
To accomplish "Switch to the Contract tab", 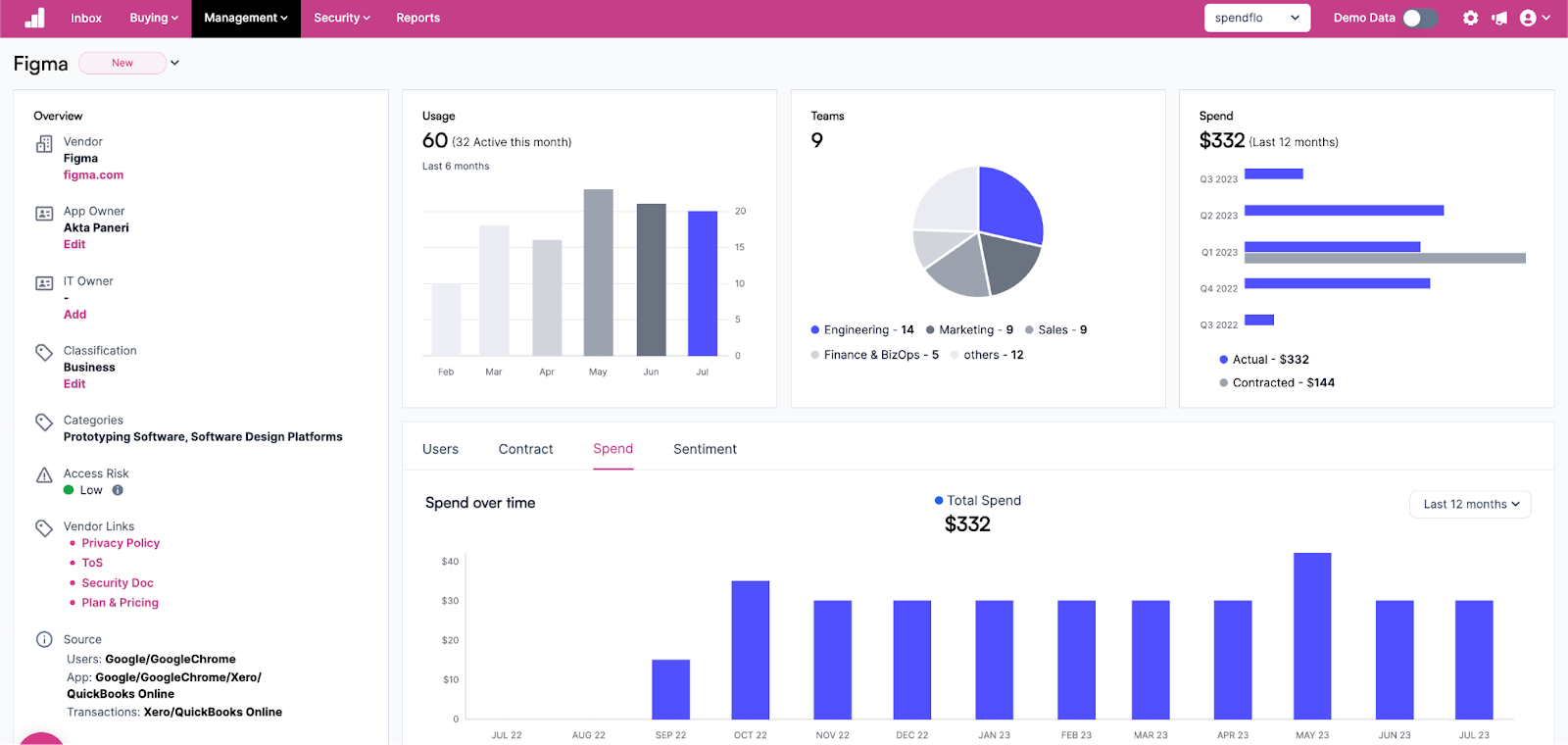I will click(525, 449).
